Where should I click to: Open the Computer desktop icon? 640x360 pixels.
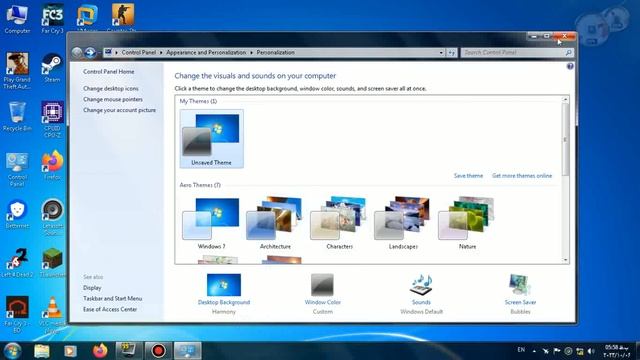[x=17, y=19]
